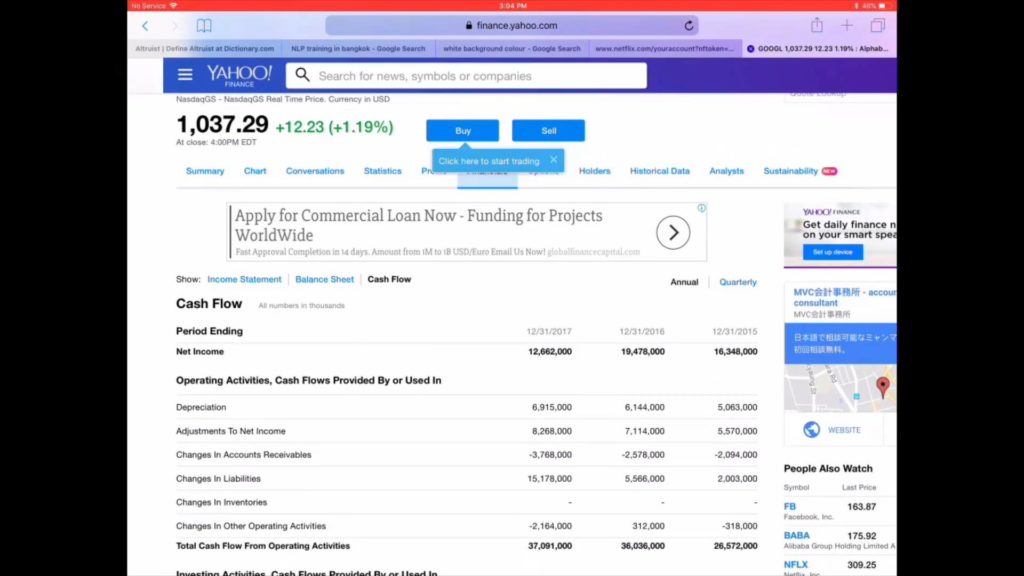Open the Holders tab
This screenshot has width=1024, height=576.
pos(594,171)
